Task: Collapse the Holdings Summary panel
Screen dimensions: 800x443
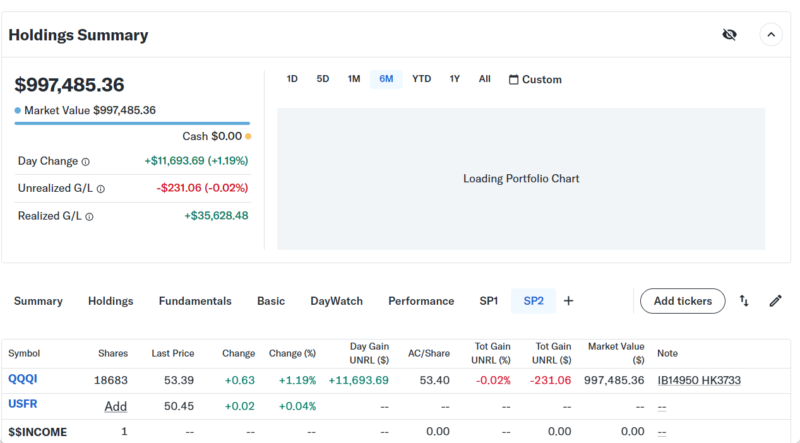Action: tap(770, 35)
